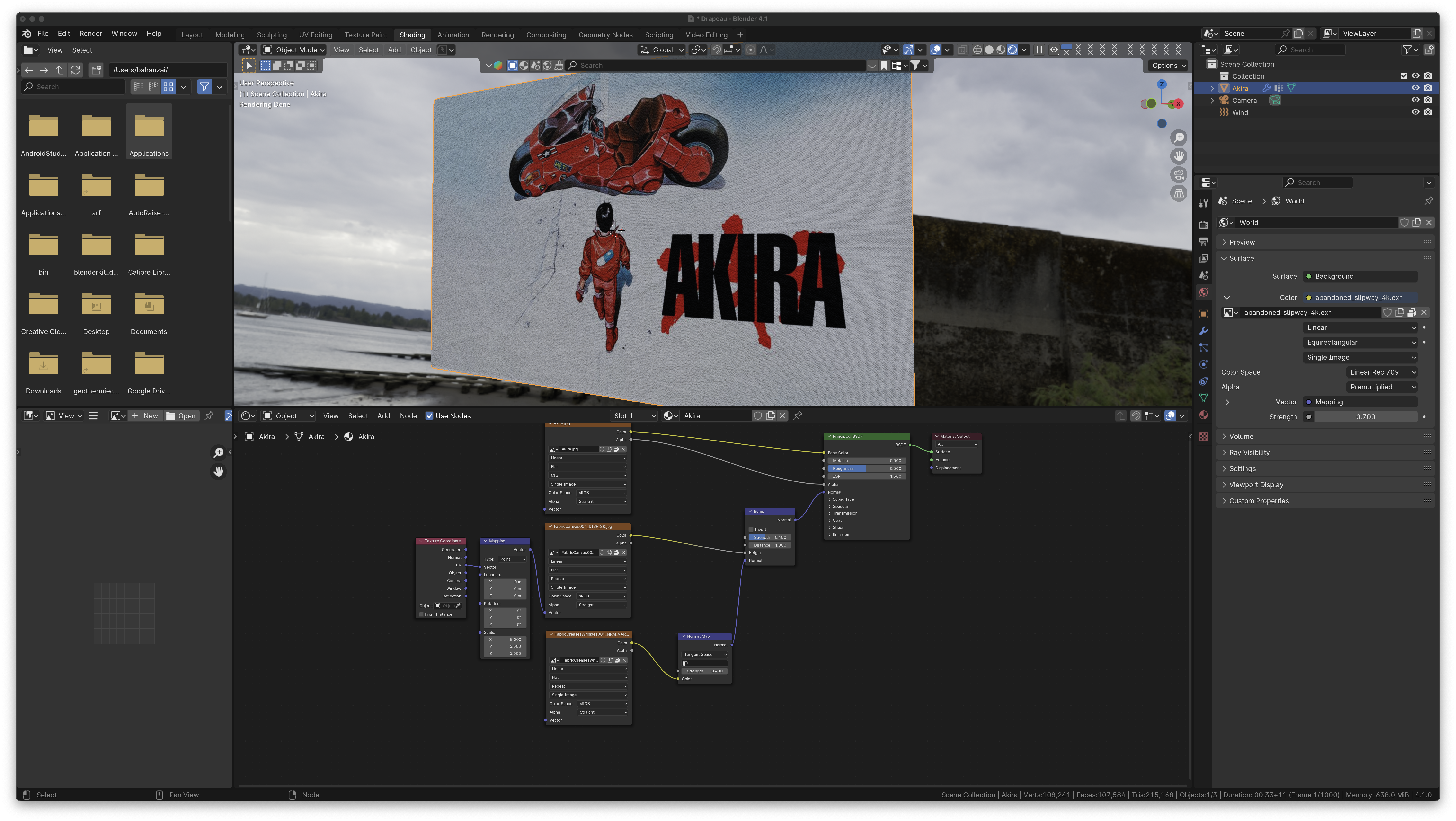
Task: Open Equirectangular projection dropdown
Action: [x=1360, y=342]
